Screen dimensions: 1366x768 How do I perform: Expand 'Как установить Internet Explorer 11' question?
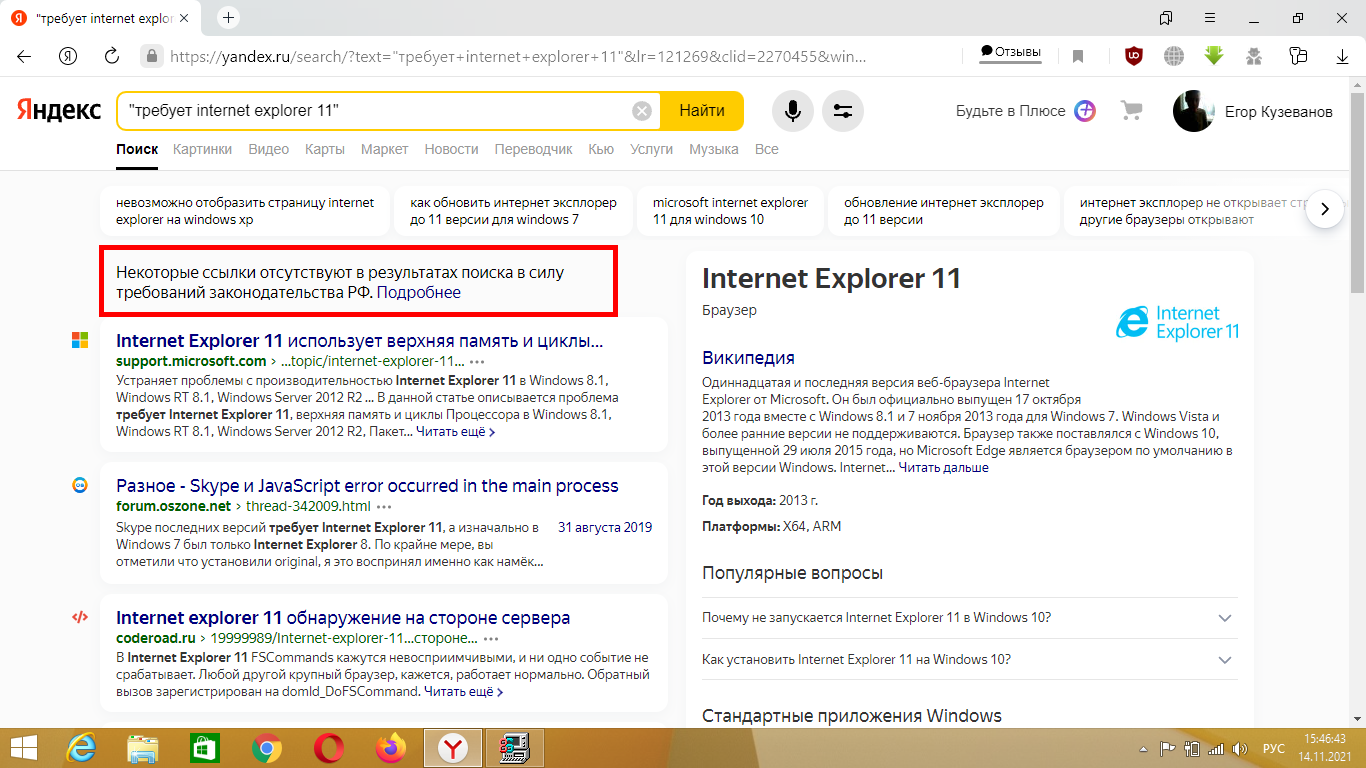[970, 660]
